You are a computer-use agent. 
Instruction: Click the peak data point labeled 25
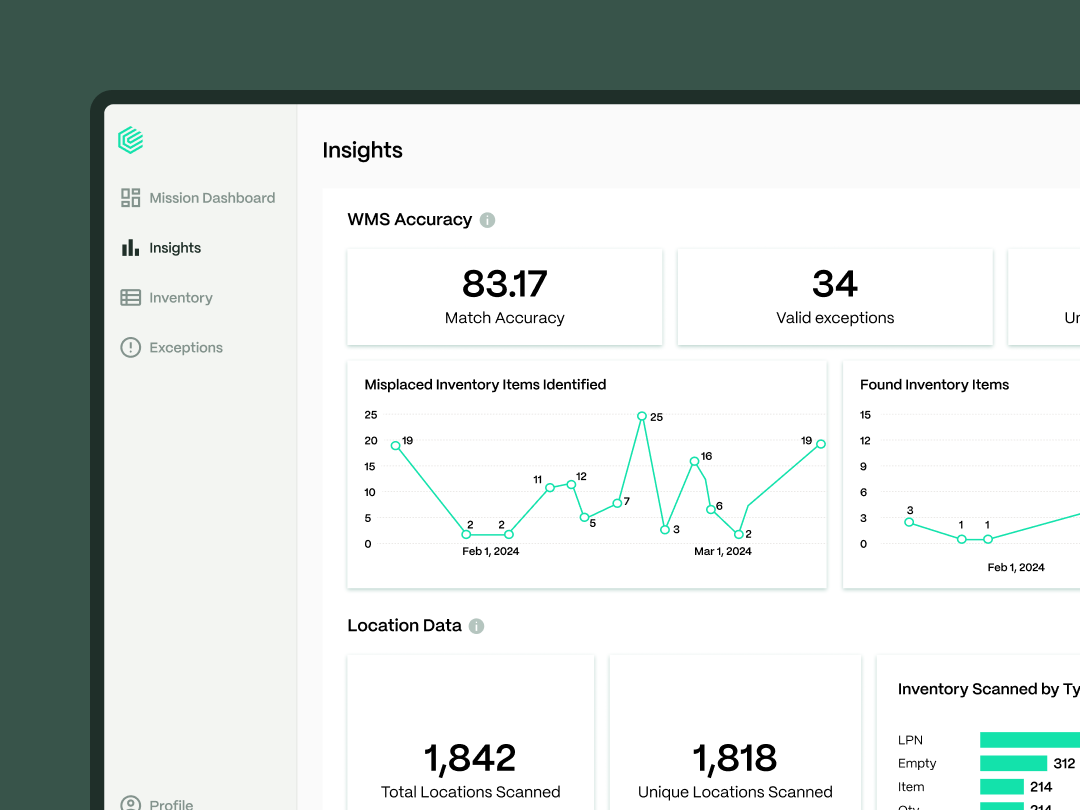(642, 416)
